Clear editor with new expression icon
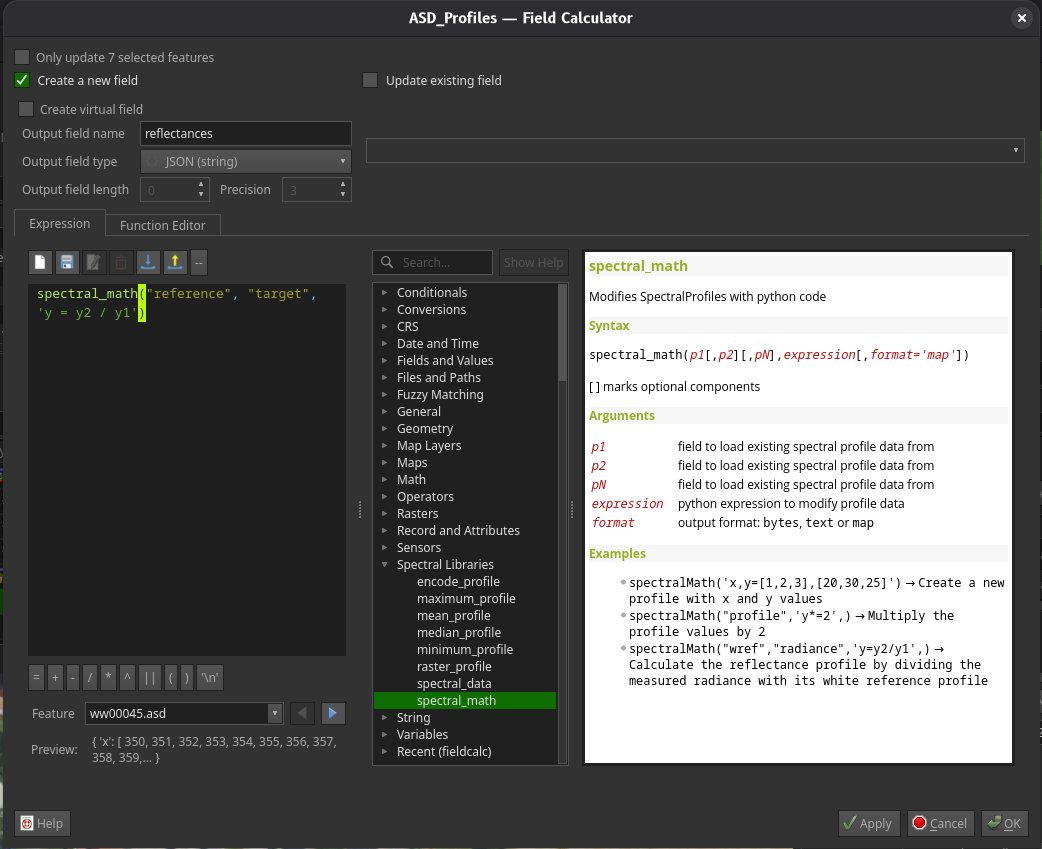Screen dimensions: 1042x849 coord(40,262)
